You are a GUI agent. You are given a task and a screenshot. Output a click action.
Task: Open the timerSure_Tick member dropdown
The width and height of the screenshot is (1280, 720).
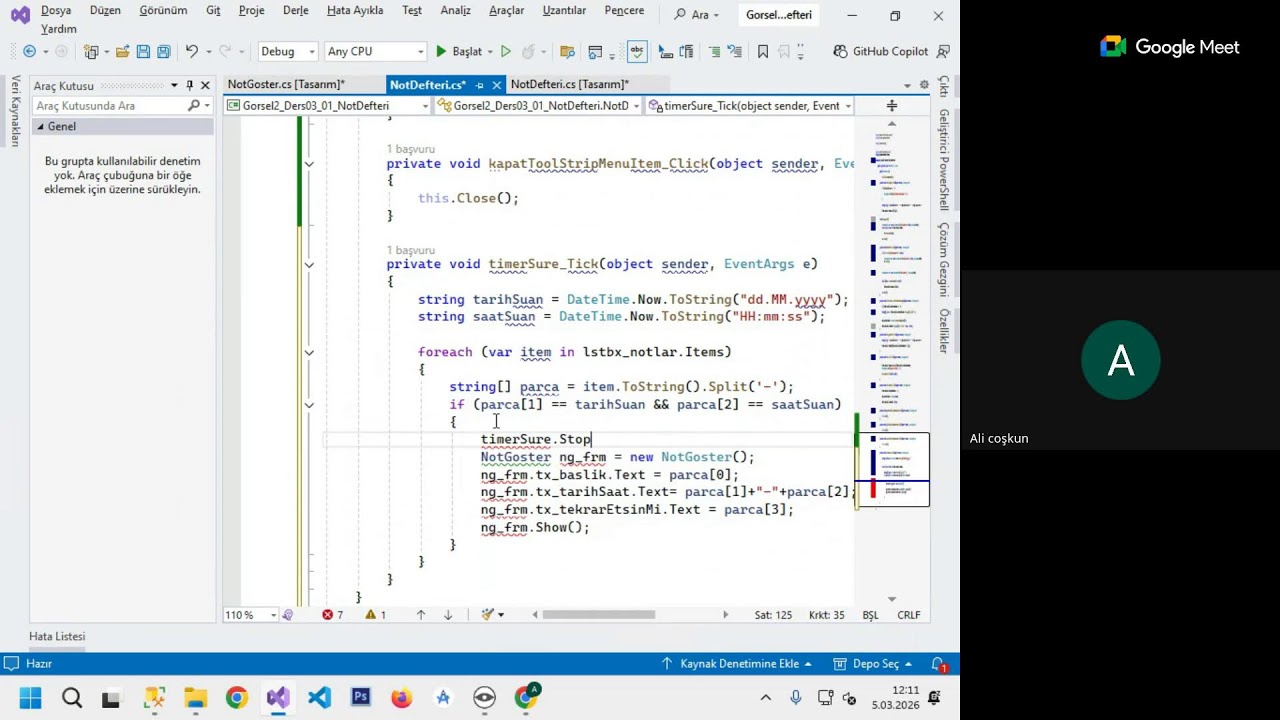click(750, 105)
